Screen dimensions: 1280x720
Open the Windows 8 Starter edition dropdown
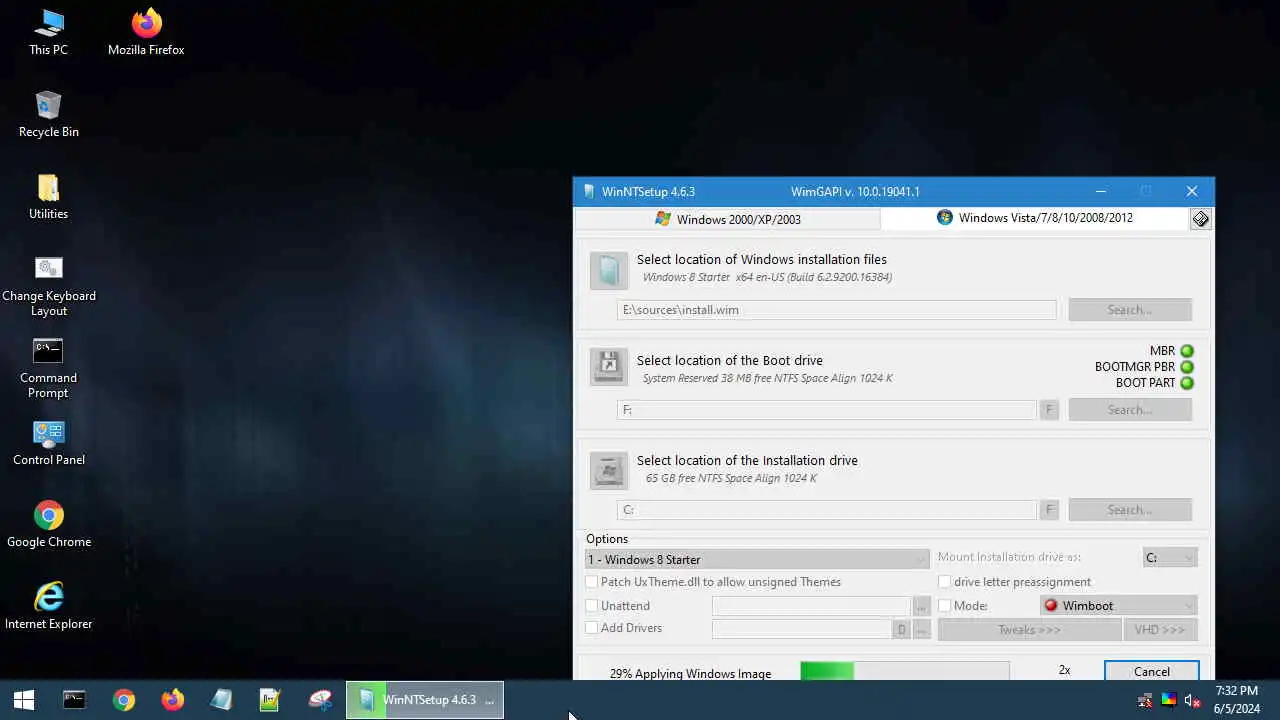[757, 559]
